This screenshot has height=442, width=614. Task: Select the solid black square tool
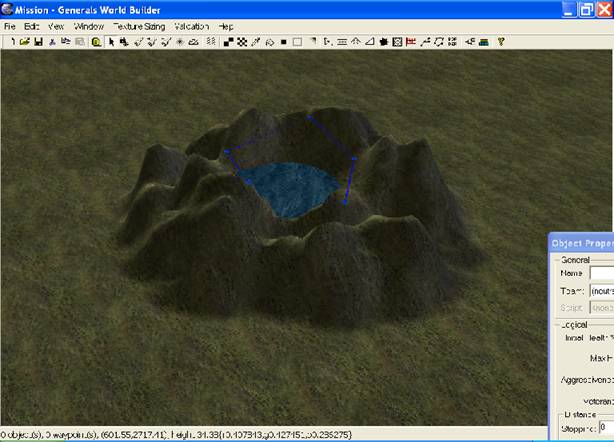tap(284, 41)
